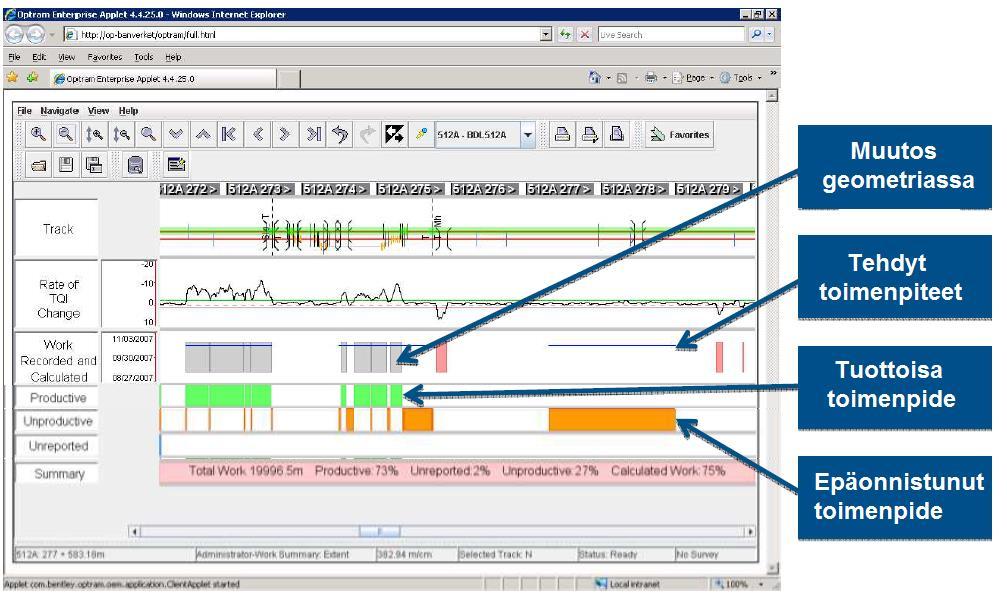Open the browser Tools dropdown with gear
The height and width of the screenshot is (611, 1007).
tap(740, 78)
